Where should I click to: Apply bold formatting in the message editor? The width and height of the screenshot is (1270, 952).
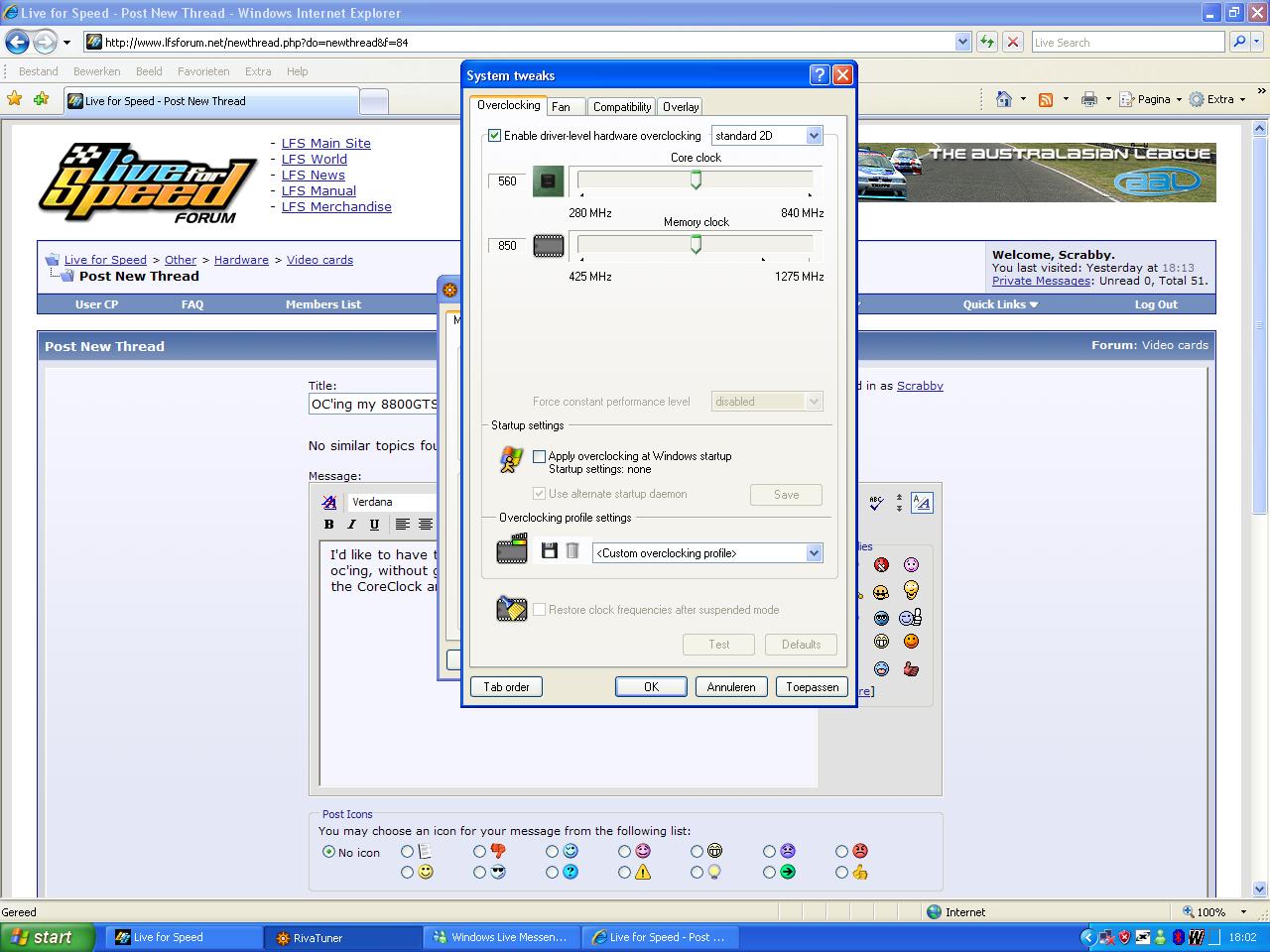(x=328, y=525)
